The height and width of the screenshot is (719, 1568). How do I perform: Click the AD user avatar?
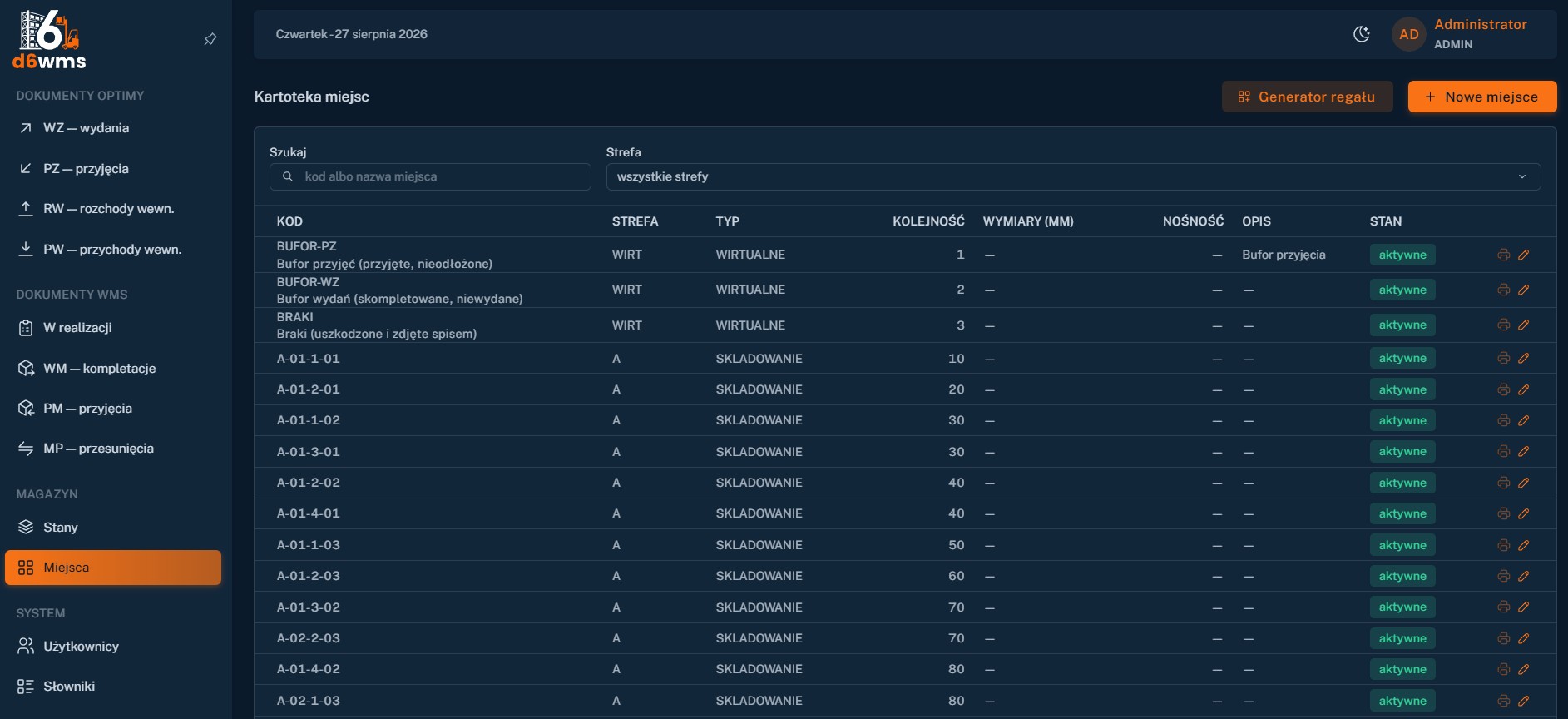click(1409, 34)
